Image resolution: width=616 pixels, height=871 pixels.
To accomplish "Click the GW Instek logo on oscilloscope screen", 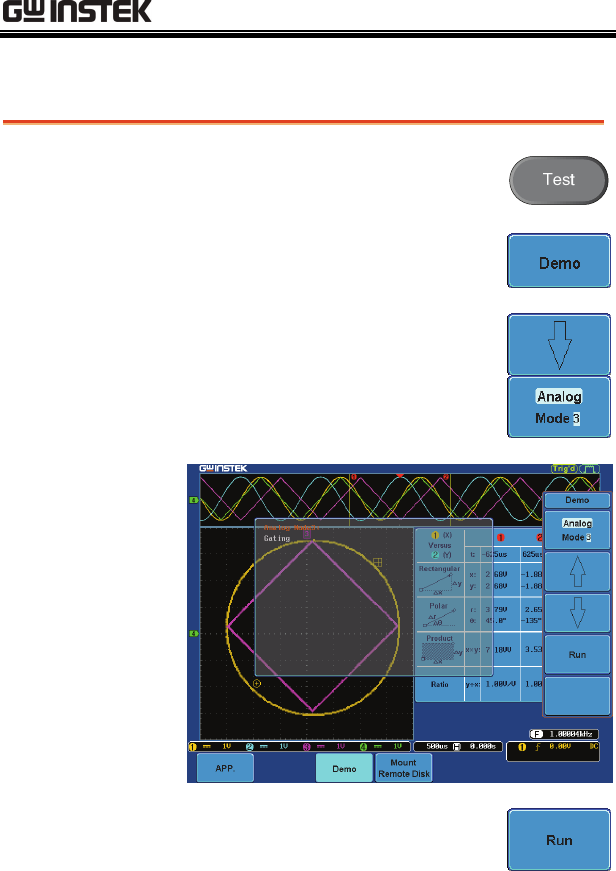I will click(223, 468).
